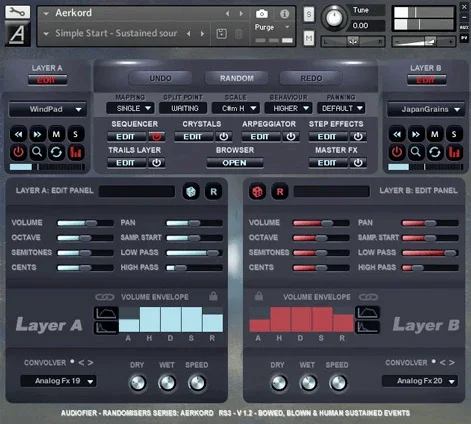The height and width of the screenshot is (424, 471).
Task: Open Behaviour HIGHER dropdown
Action: pyautogui.click(x=288, y=108)
